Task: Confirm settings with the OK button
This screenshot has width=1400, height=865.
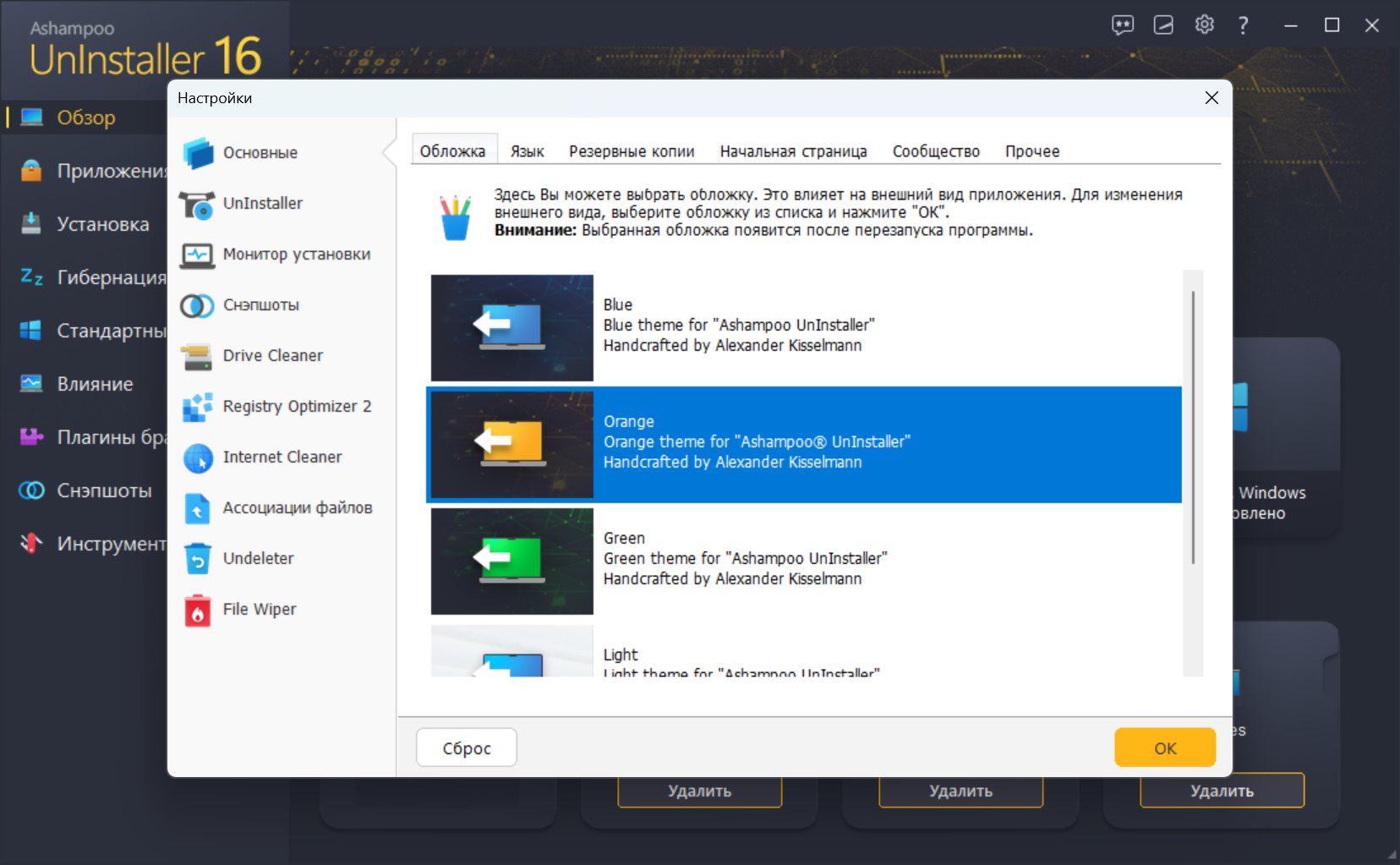Action: tap(1164, 748)
